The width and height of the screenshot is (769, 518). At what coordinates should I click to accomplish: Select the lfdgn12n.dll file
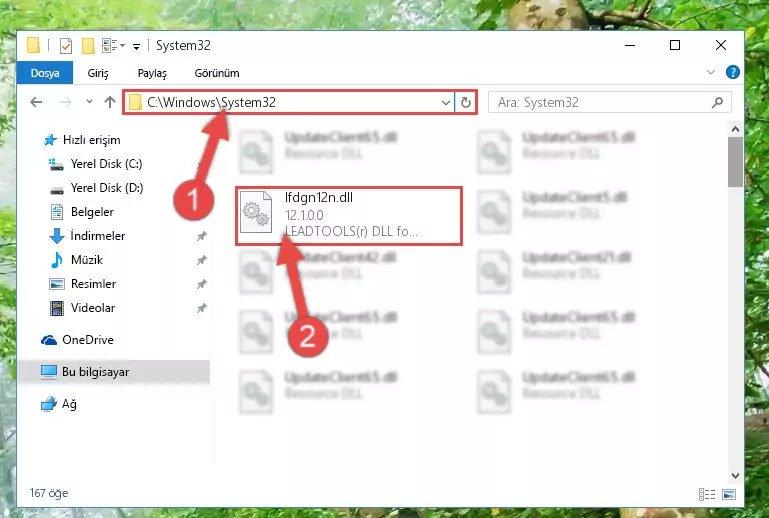pos(349,216)
